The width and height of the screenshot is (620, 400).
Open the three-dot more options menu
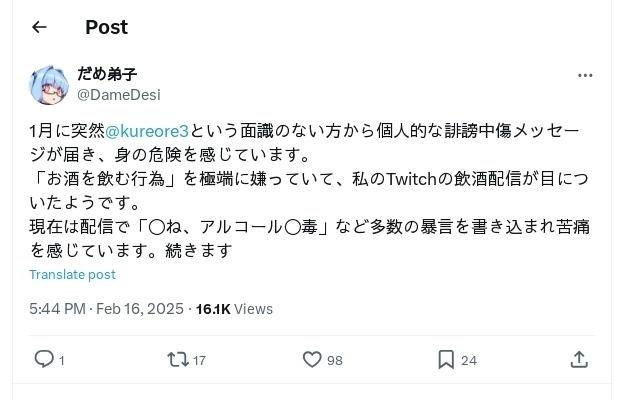[x=585, y=76]
